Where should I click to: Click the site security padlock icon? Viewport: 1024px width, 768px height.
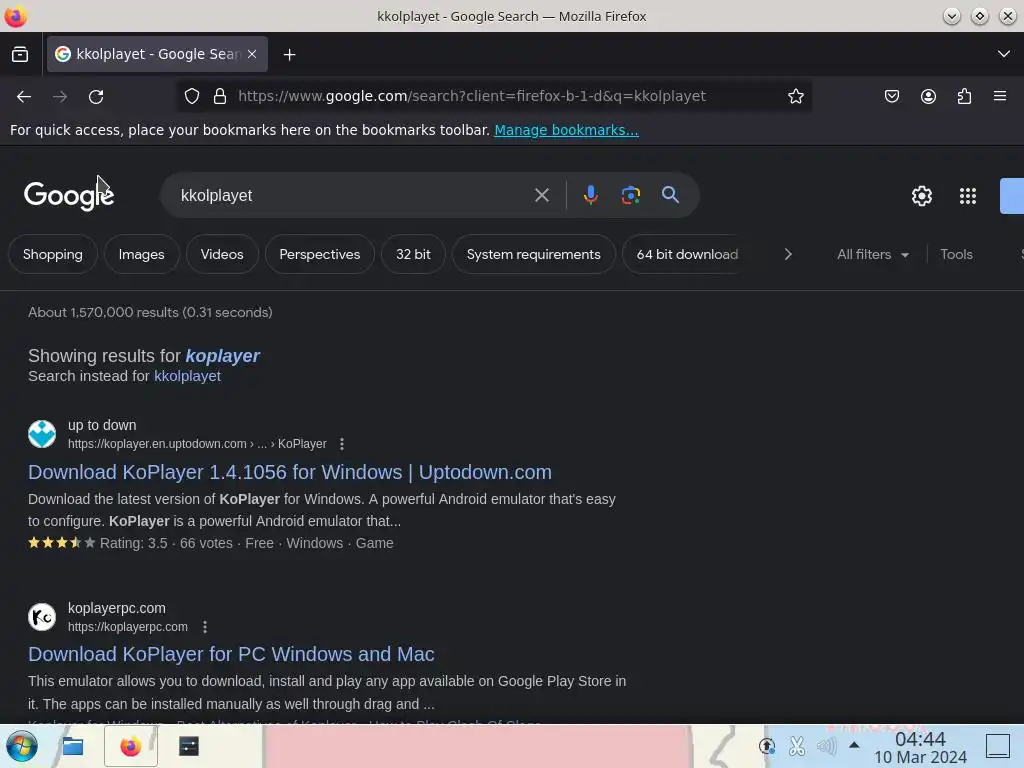click(220, 97)
